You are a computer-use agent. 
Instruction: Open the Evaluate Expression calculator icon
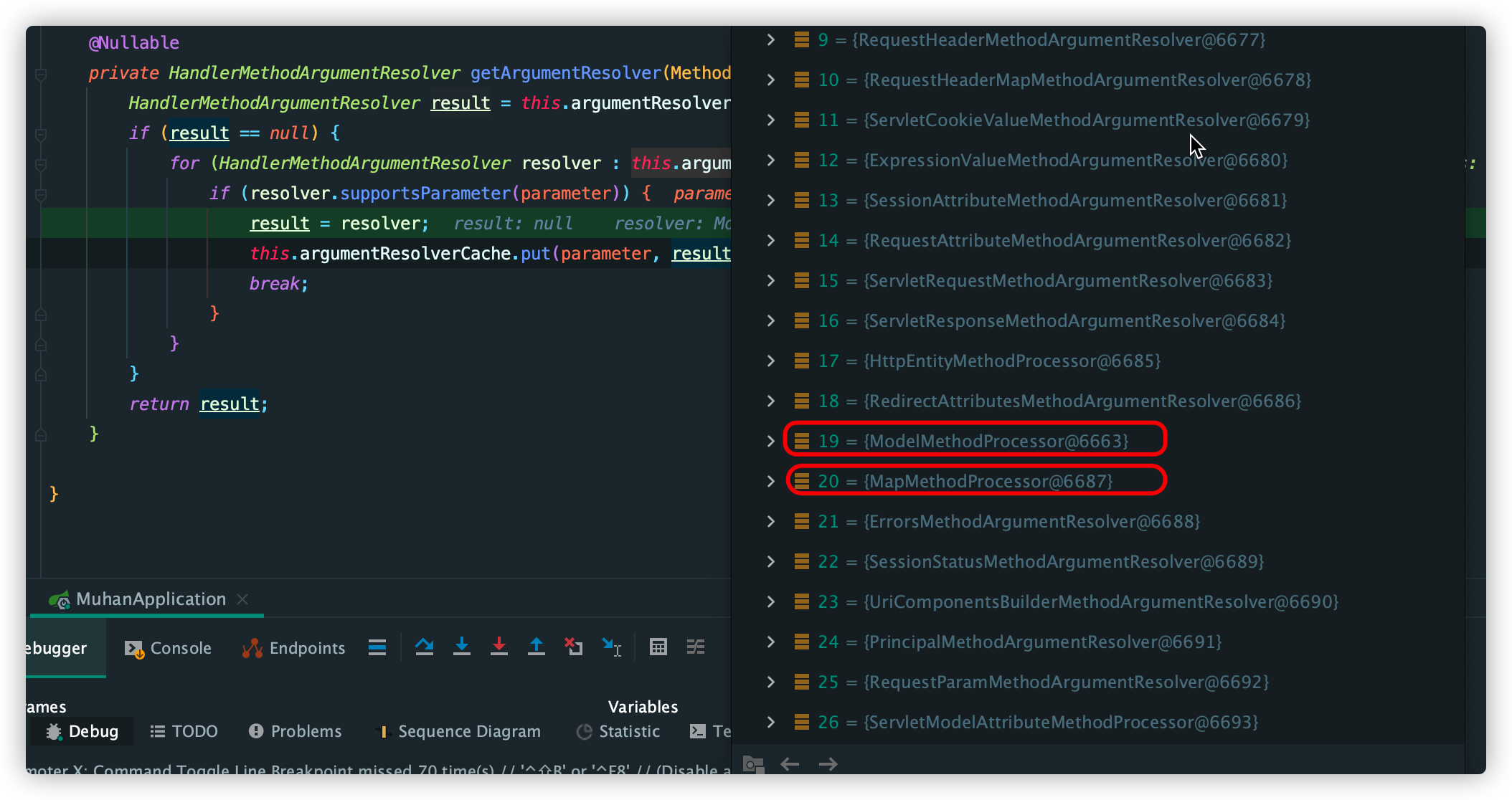pyautogui.click(x=658, y=647)
